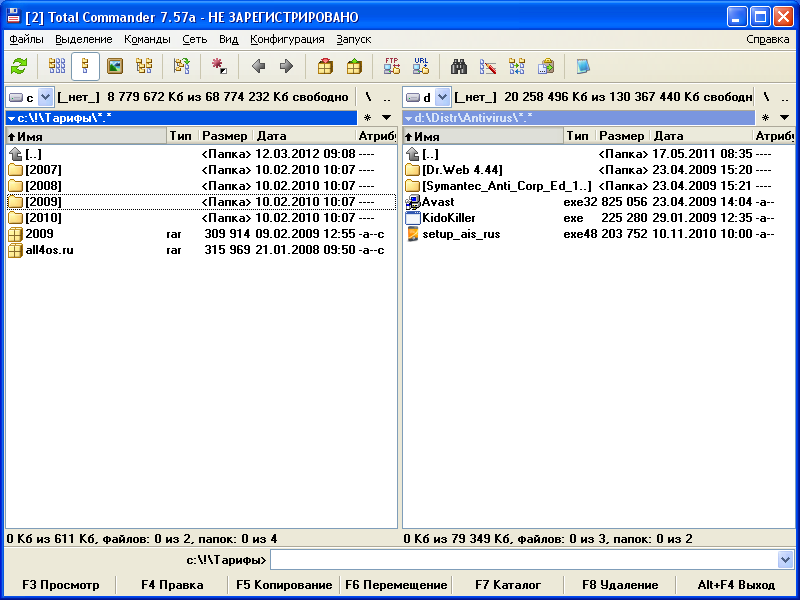Open left panel favorites asterisk button
The image size is (800, 600).
coord(367,118)
